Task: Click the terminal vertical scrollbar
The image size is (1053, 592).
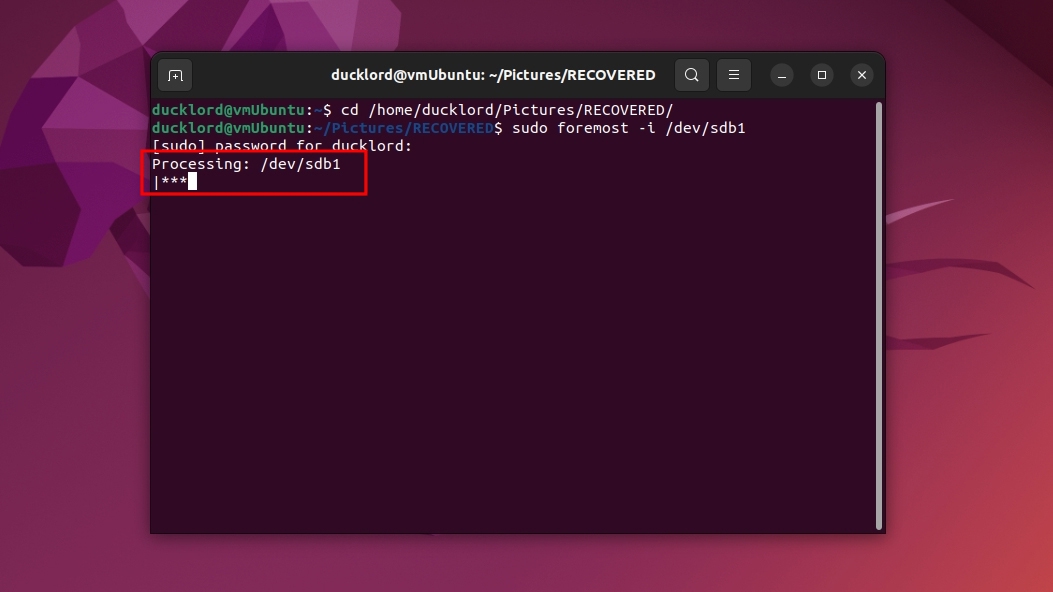Action: pos(879,315)
